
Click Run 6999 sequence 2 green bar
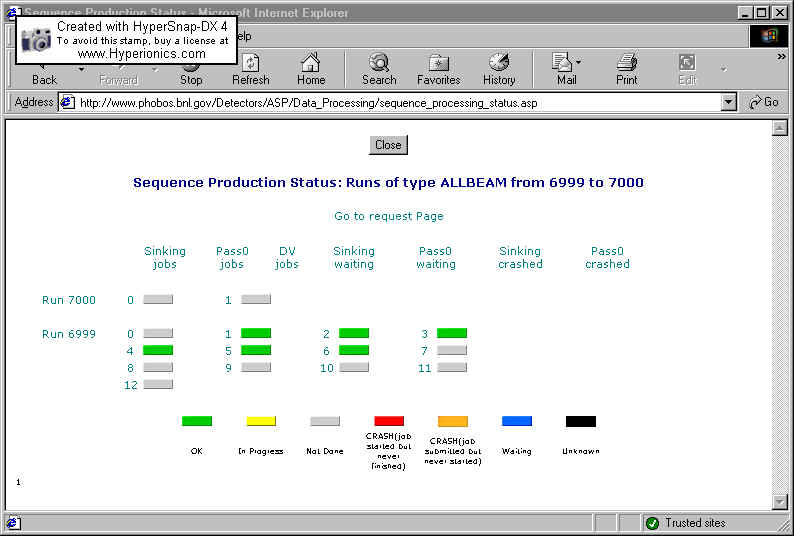click(x=354, y=333)
